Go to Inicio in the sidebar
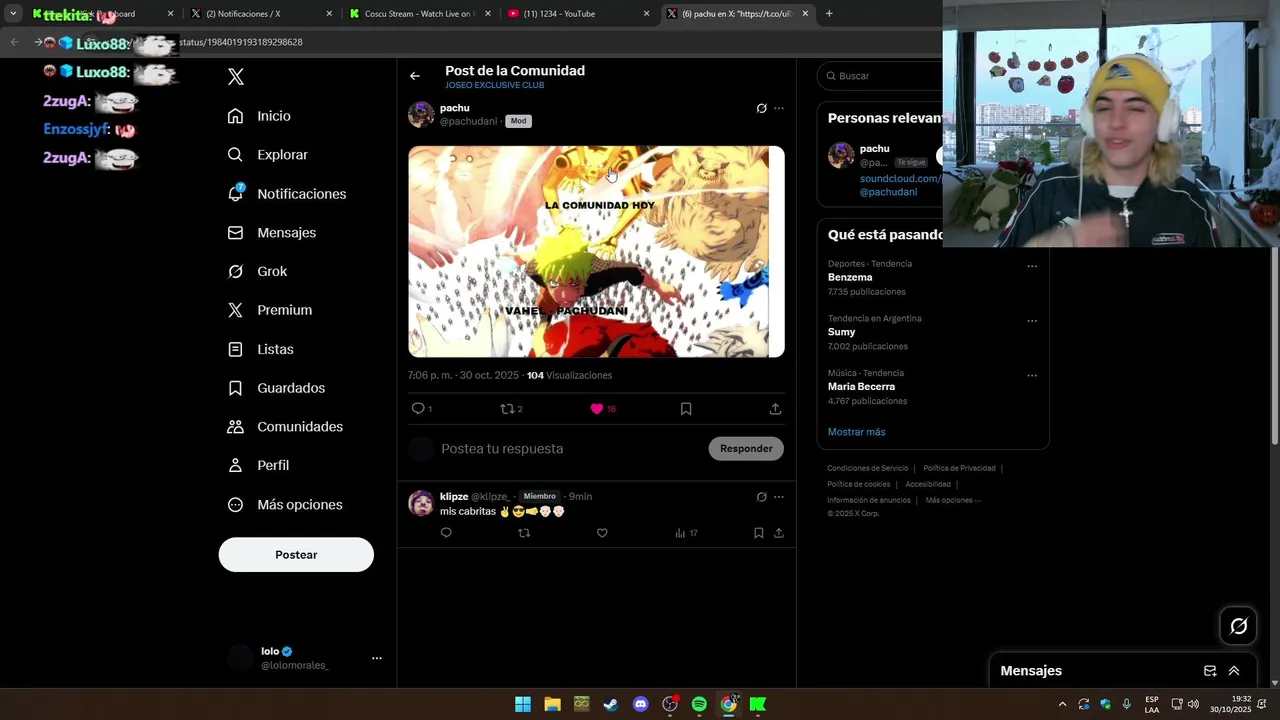This screenshot has width=1280, height=720. (259, 116)
